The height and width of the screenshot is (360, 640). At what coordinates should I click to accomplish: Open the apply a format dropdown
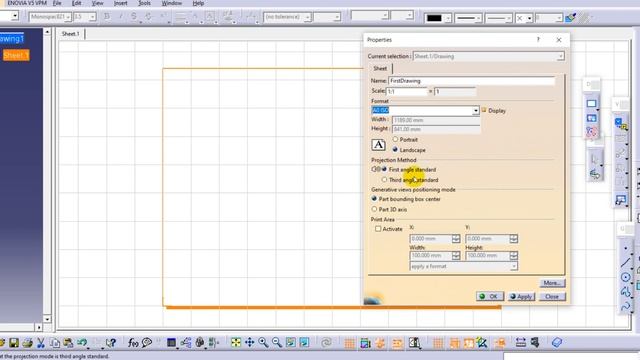coord(514,267)
